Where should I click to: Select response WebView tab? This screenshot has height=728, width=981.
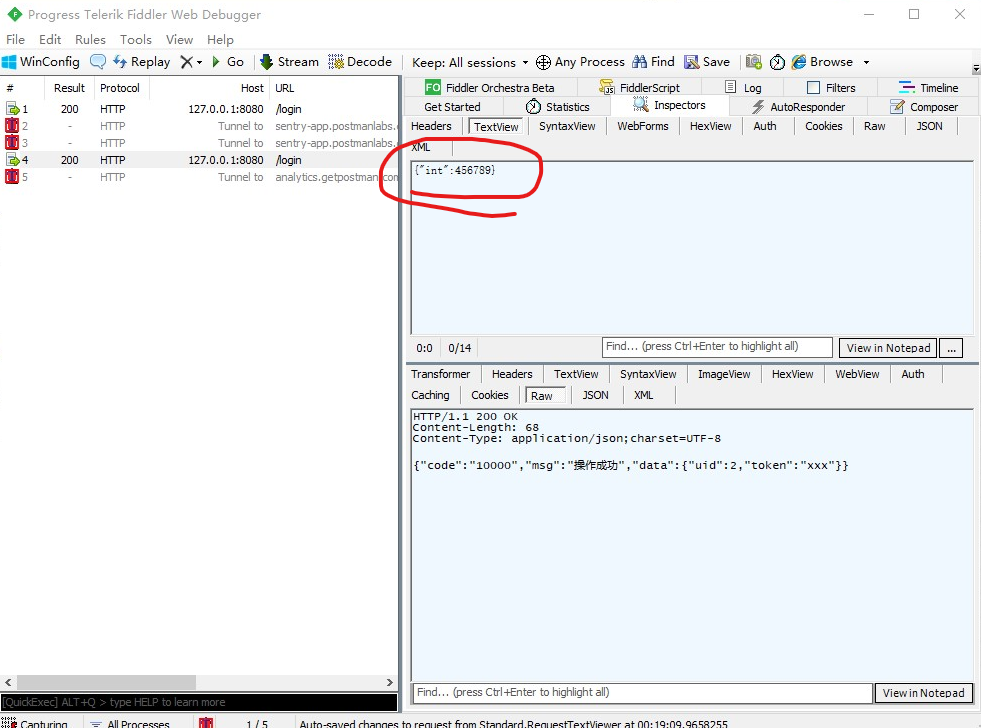coord(857,374)
